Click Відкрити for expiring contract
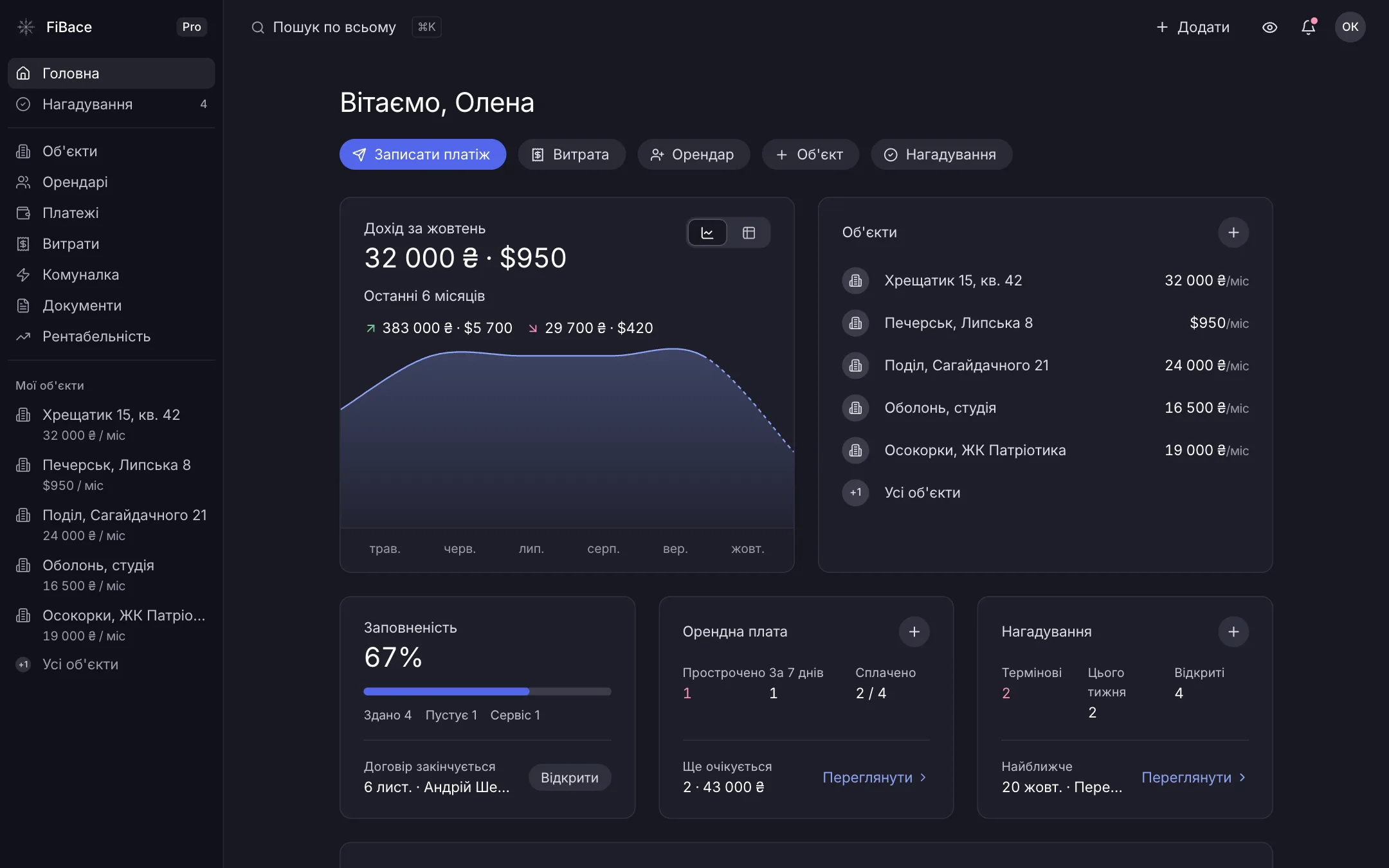The height and width of the screenshot is (868, 1389). 570,777
